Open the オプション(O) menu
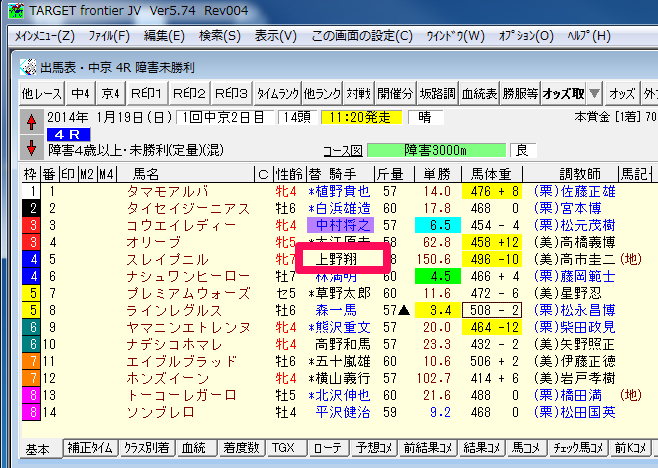This screenshot has width=658, height=468. (526, 36)
